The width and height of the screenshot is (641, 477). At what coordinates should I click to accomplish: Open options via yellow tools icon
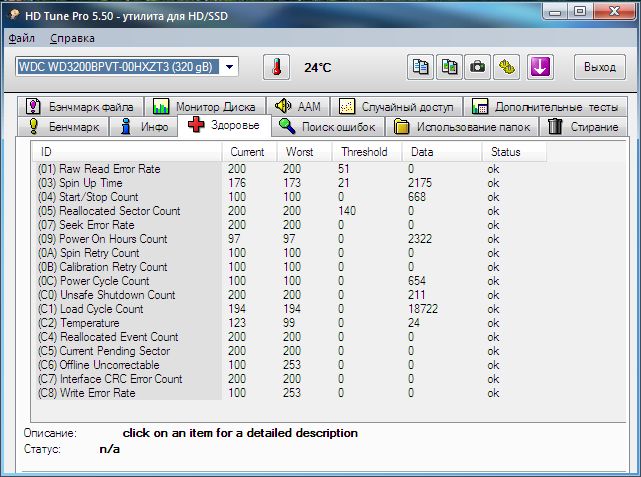tap(507, 67)
